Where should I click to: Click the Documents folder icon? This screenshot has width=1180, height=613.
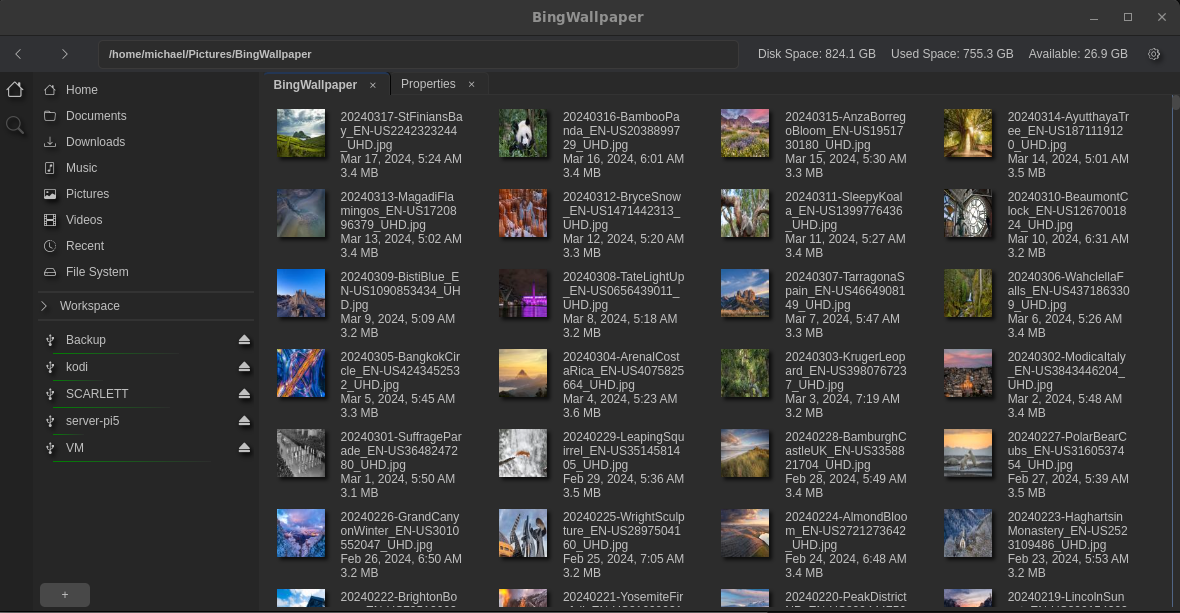pyautogui.click(x=50, y=116)
